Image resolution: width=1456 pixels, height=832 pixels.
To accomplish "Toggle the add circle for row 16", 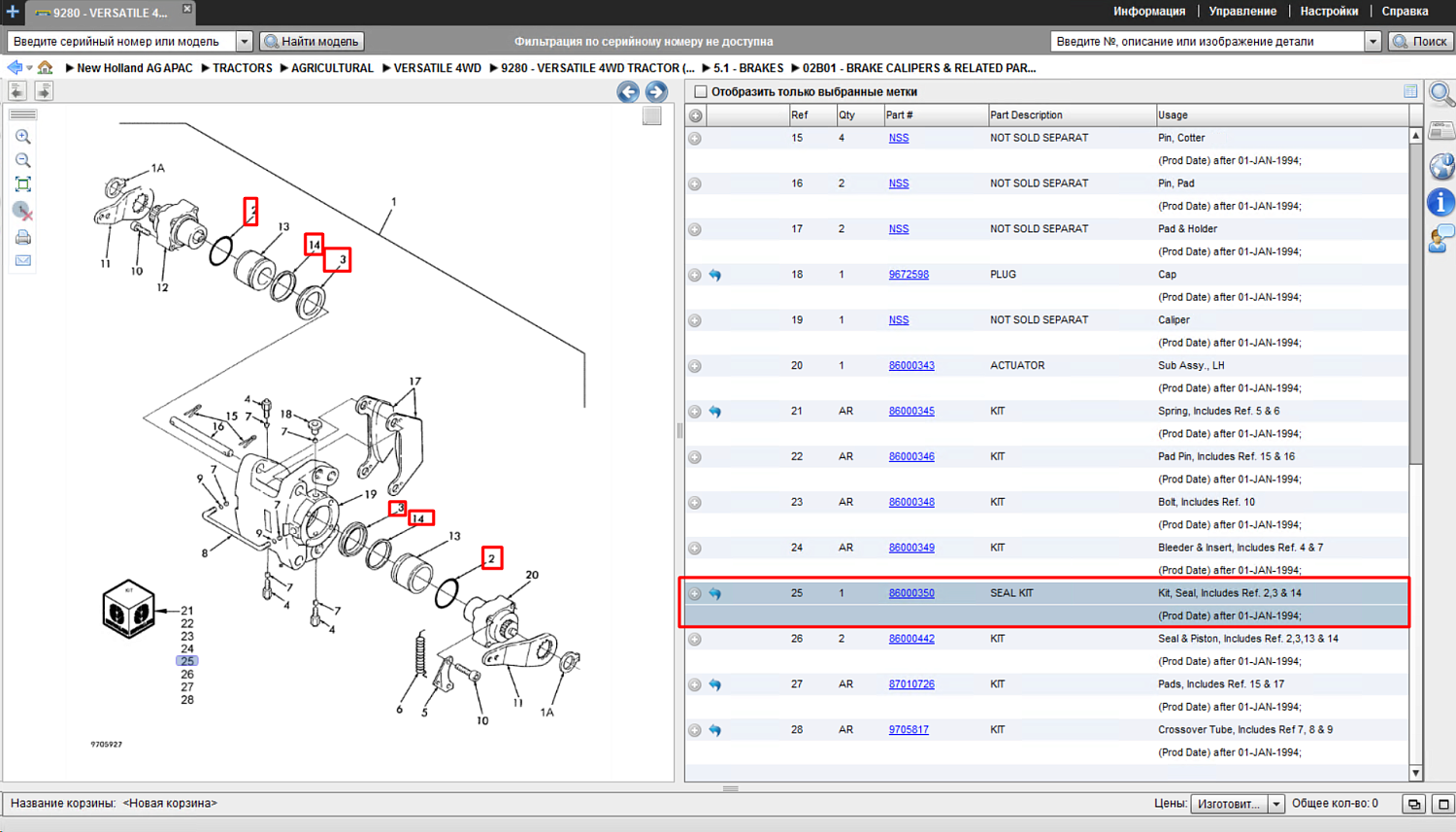I will (x=695, y=184).
